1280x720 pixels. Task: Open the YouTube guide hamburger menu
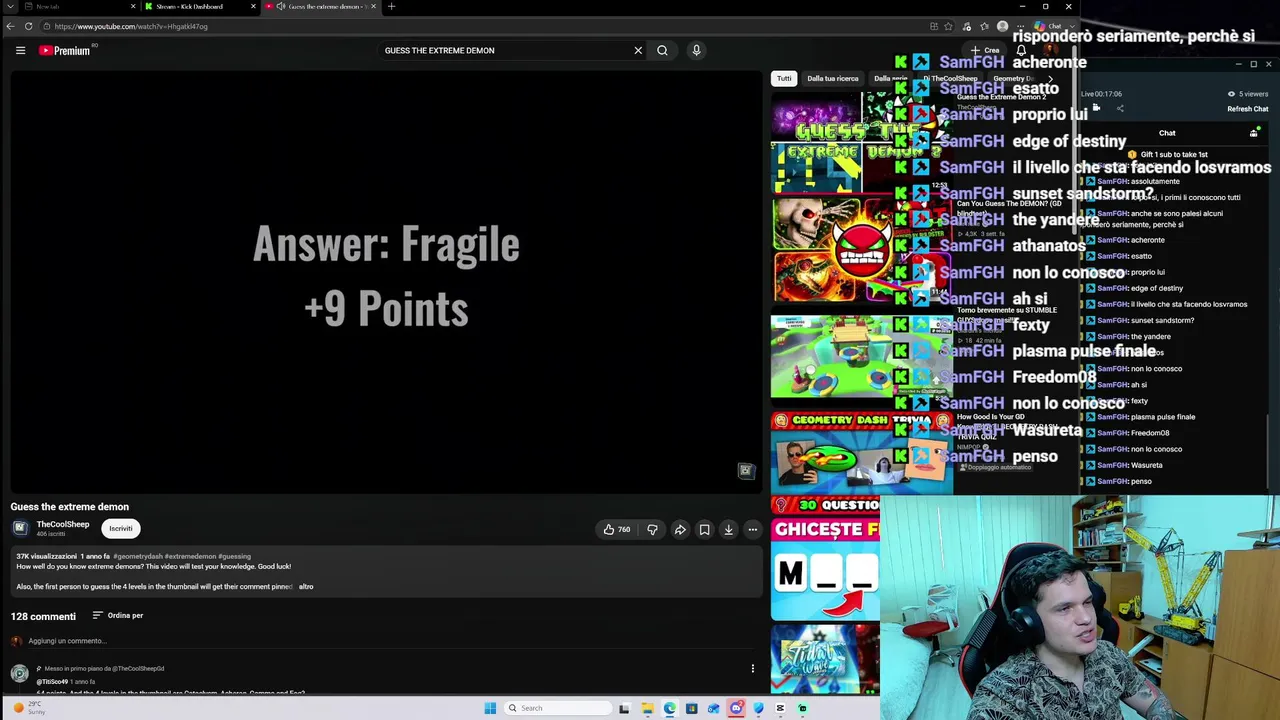(x=20, y=50)
